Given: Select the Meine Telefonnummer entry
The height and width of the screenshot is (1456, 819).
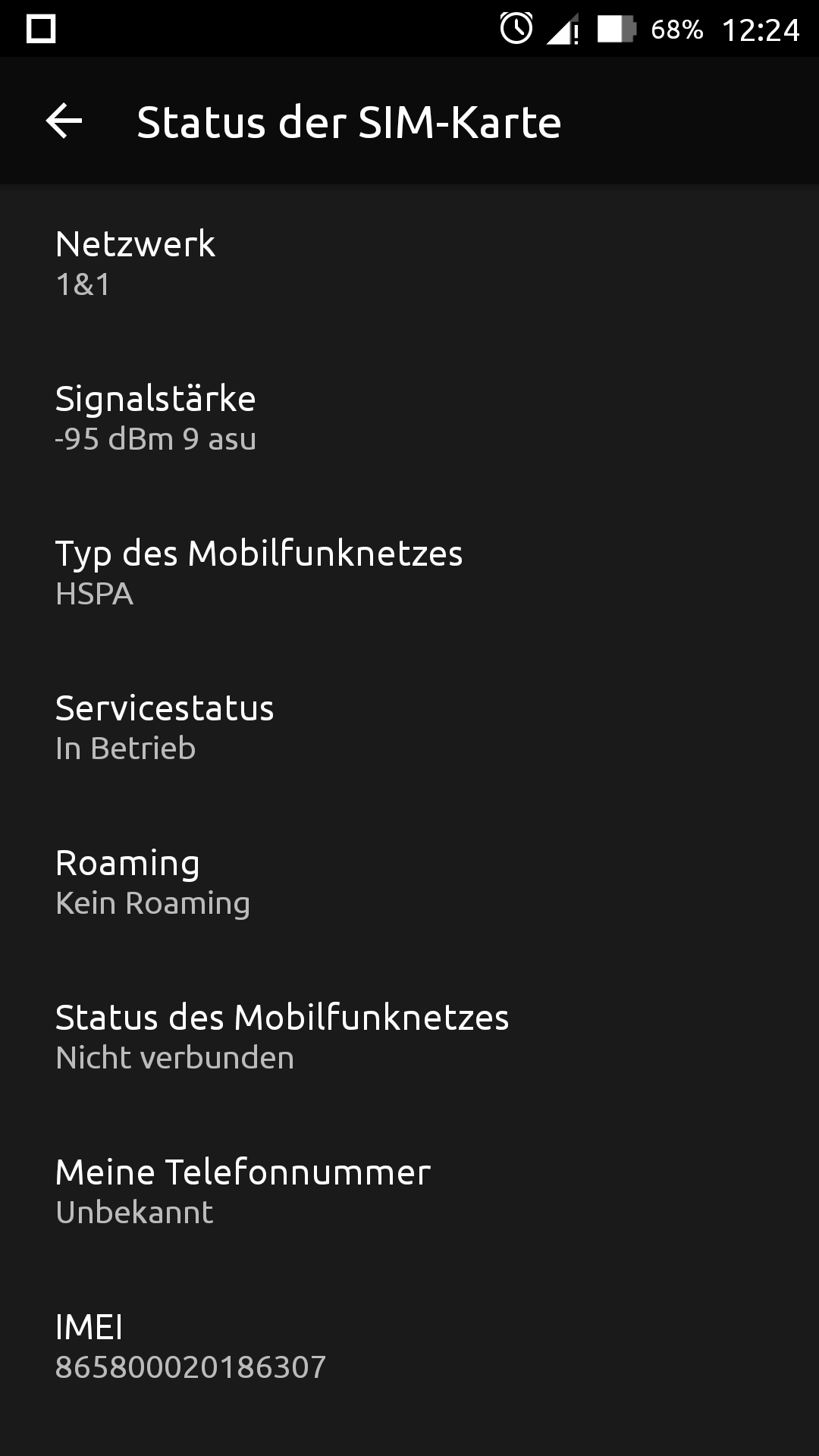Looking at the screenshot, I should 409,1191.
